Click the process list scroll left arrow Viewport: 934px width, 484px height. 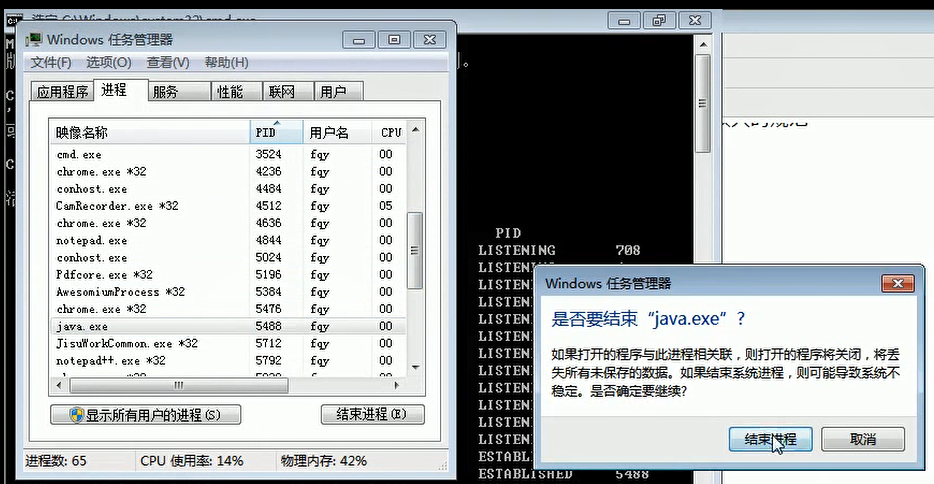point(58,385)
